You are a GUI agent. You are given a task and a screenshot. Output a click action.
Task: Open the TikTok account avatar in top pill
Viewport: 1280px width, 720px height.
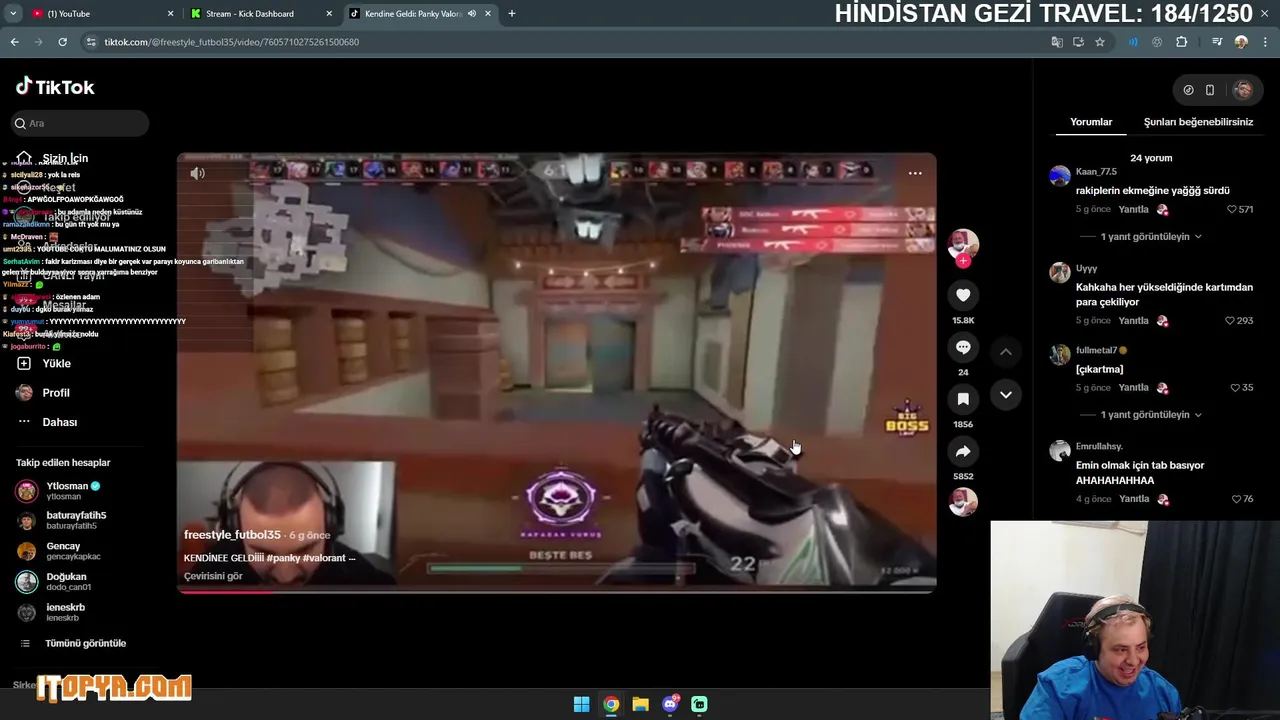tap(1243, 90)
